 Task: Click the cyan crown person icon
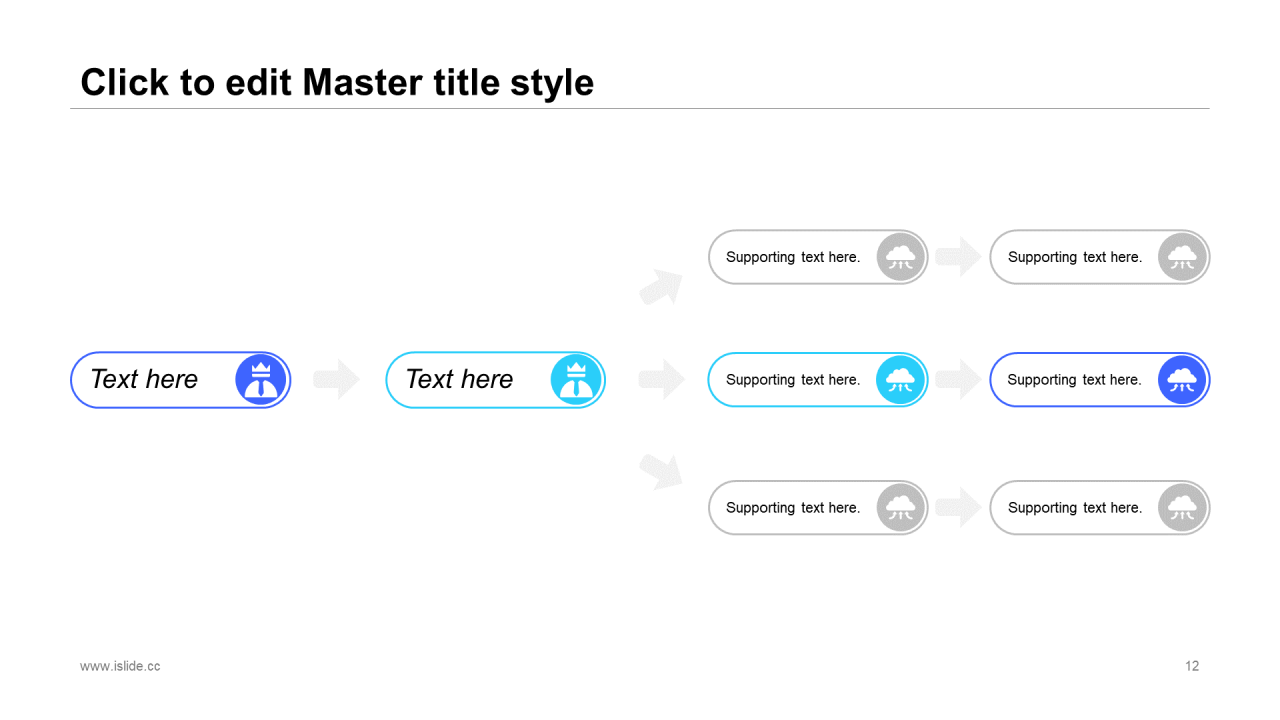(576, 380)
